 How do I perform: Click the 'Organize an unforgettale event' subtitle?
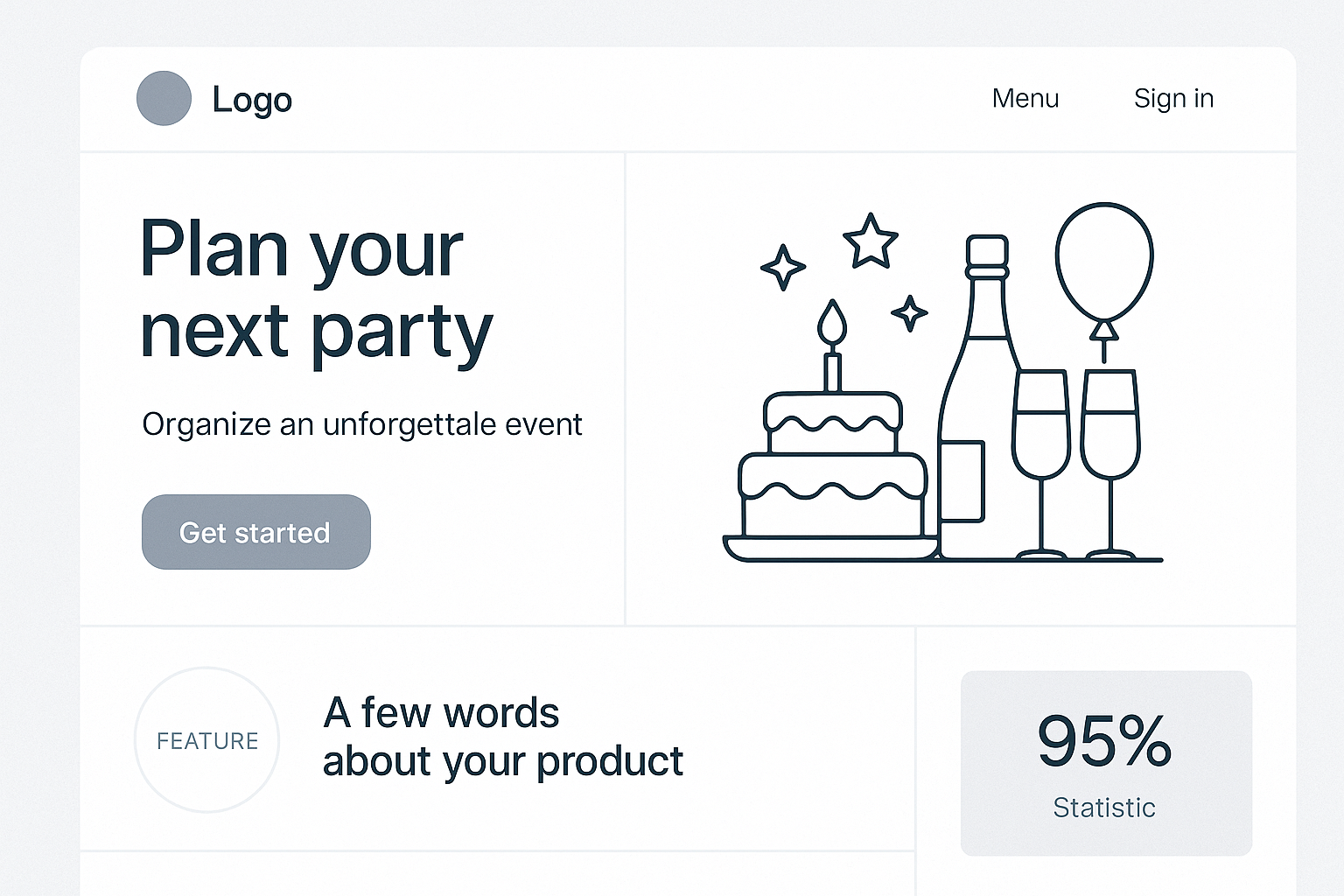361,424
